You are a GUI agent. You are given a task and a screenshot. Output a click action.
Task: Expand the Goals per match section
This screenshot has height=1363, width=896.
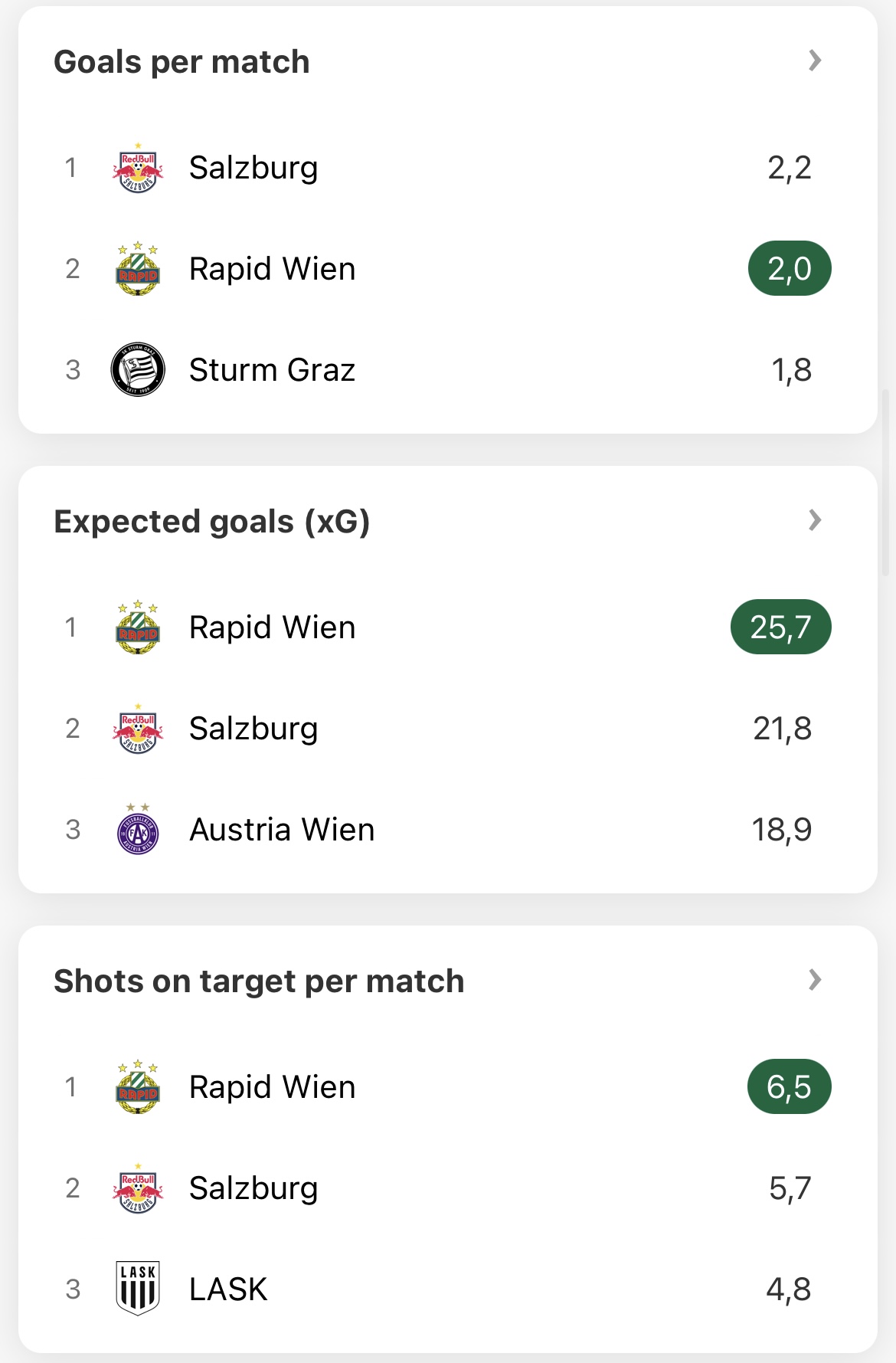tap(815, 61)
